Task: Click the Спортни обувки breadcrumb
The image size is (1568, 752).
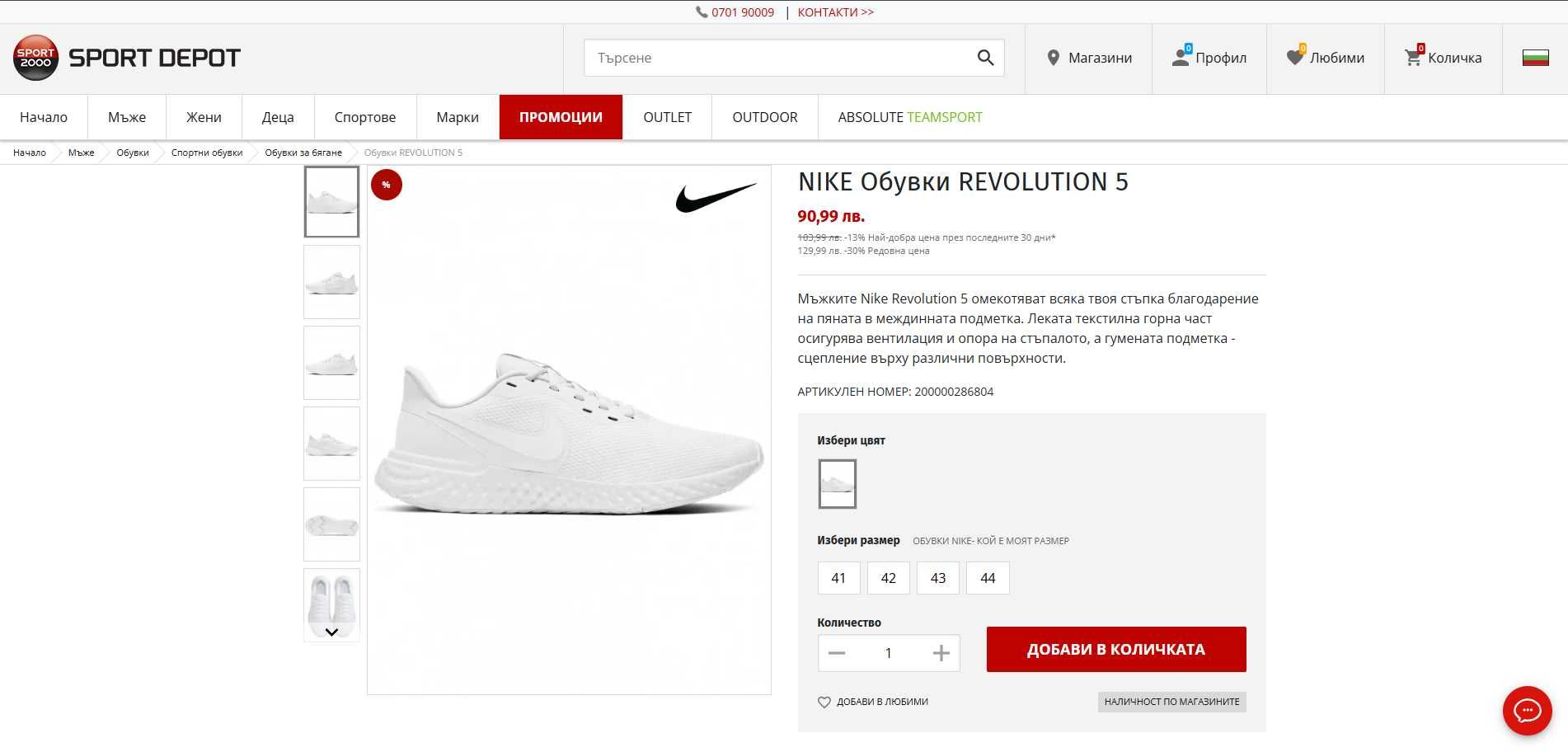Action: click(x=207, y=153)
